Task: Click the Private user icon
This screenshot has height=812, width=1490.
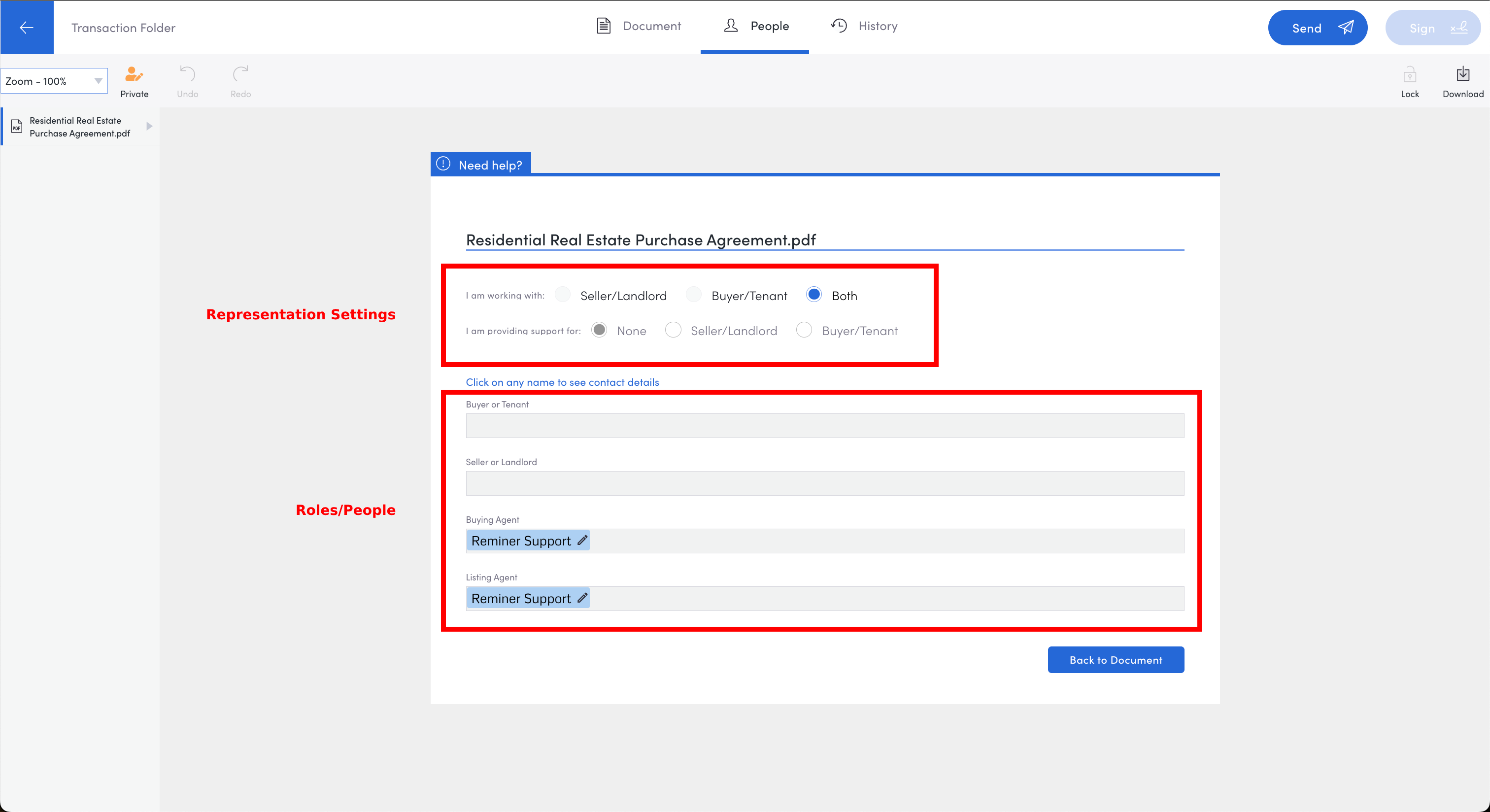Action: (134, 74)
